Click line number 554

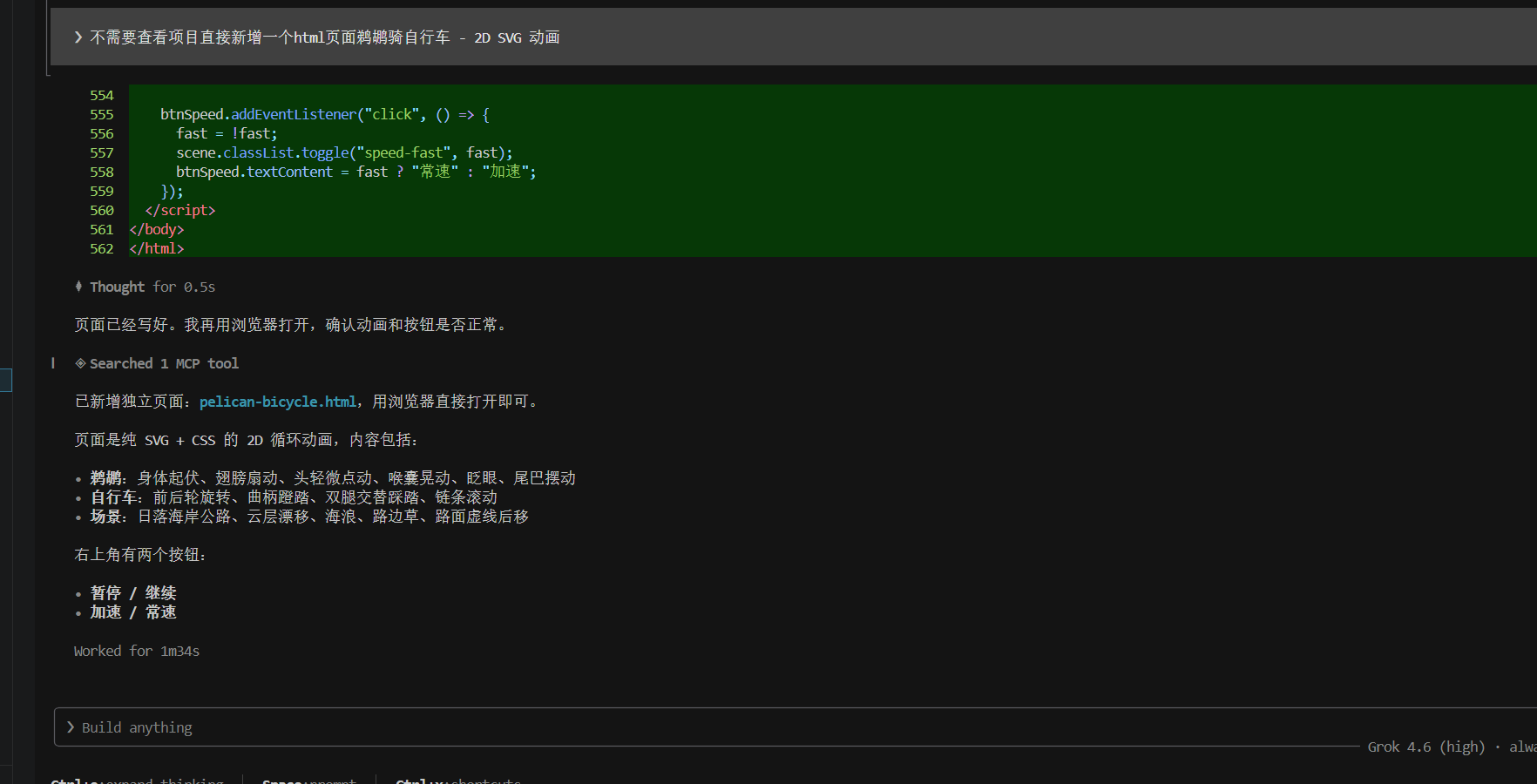point(102,95)
